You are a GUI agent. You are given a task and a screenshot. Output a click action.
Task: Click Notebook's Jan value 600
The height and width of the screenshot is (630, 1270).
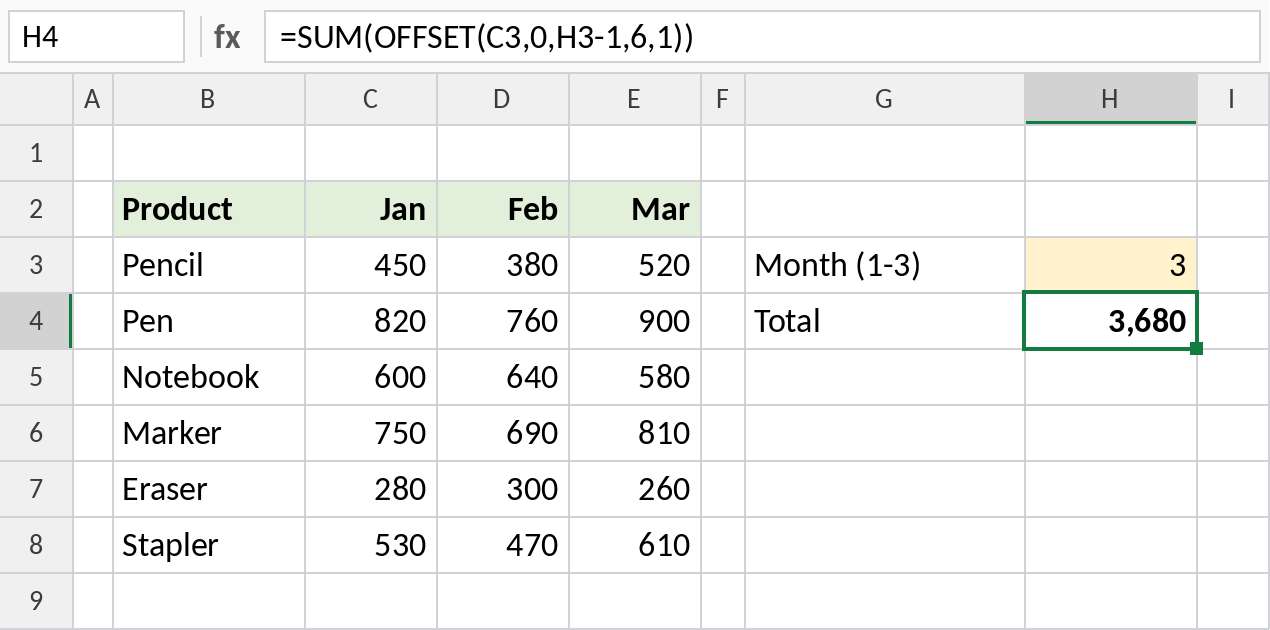pyautogui.click(x=371, y=377)
